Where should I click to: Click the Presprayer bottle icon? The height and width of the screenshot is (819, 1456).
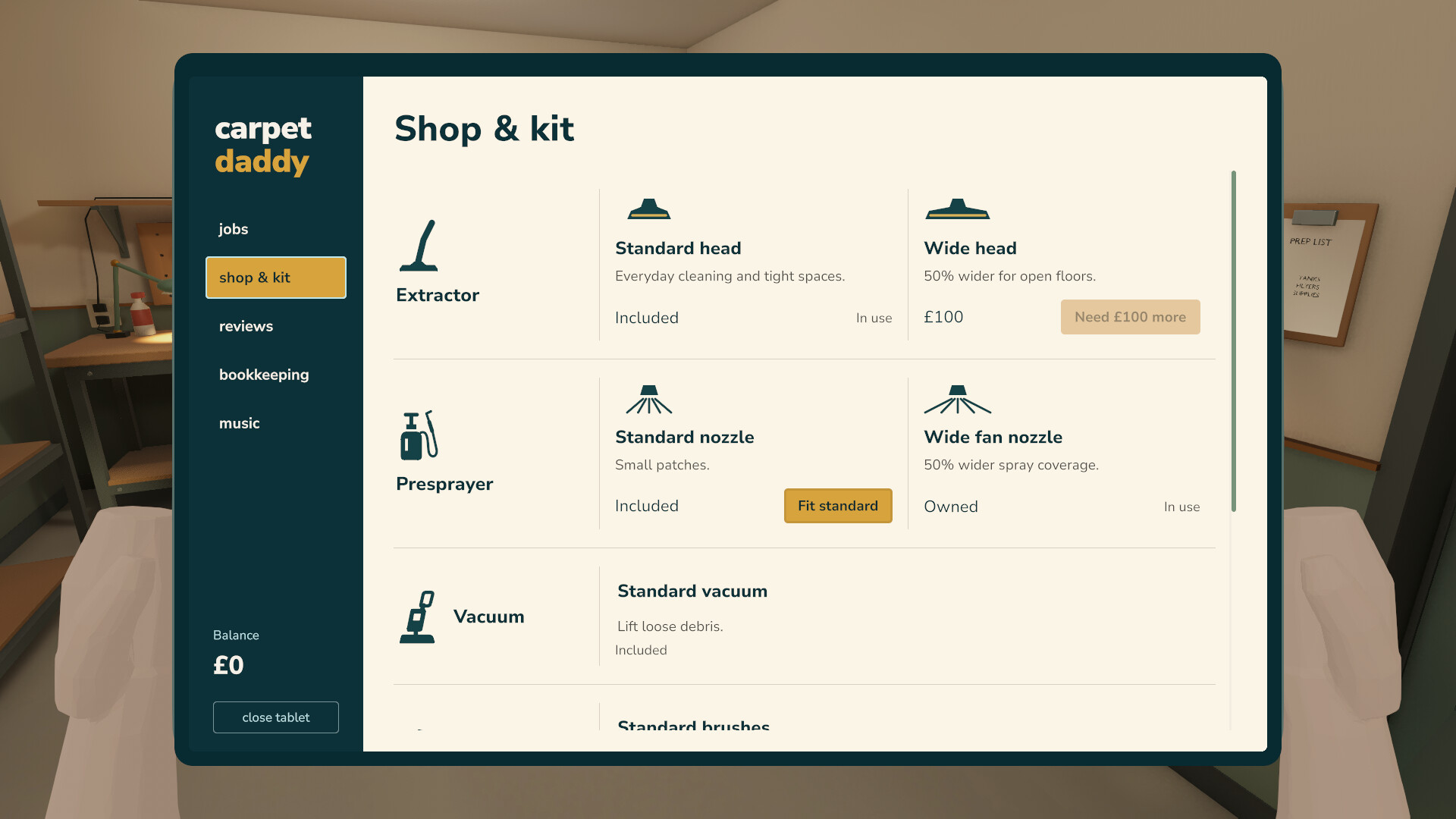tap(419, 435)
